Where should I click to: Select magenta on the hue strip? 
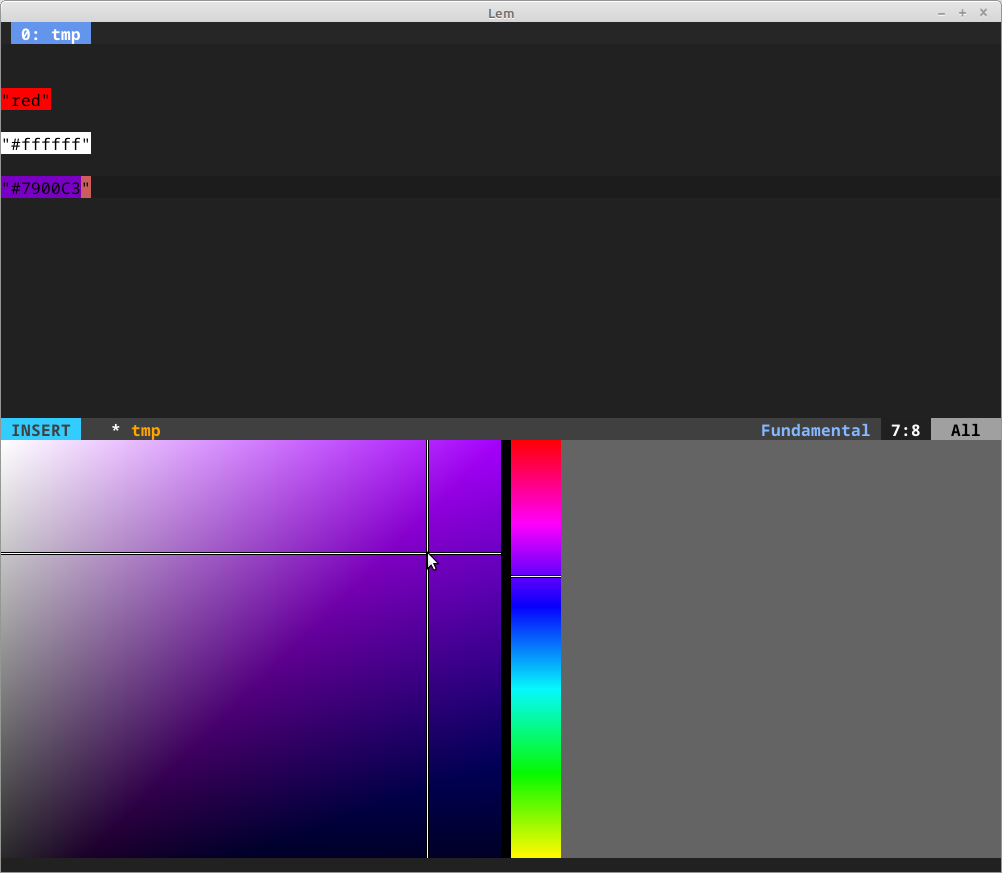point(536,510)
